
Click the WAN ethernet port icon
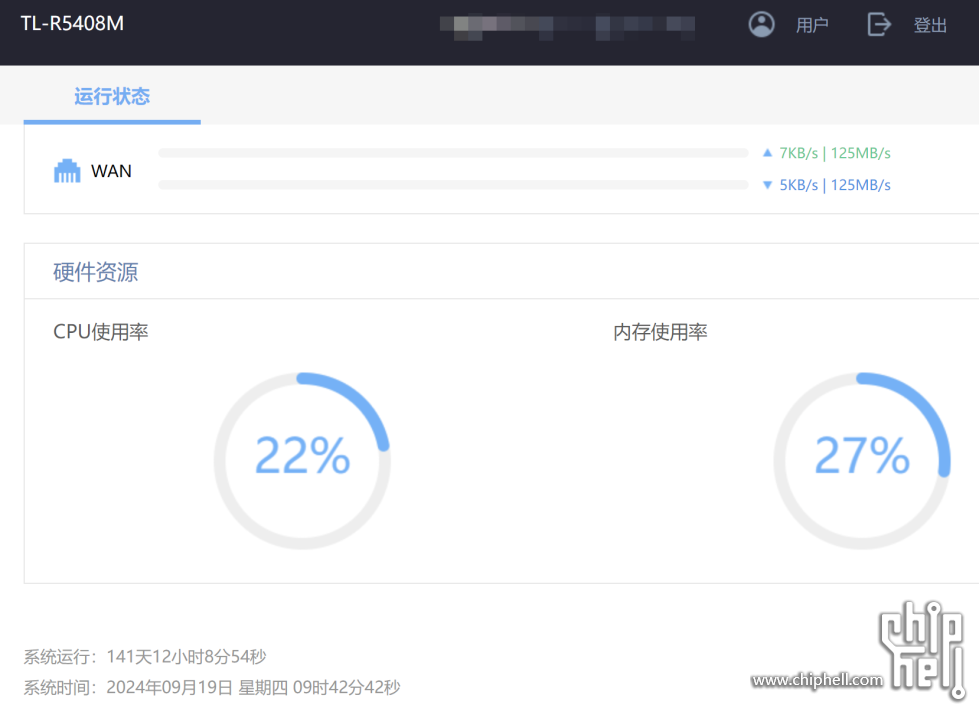click(x=67, y=170)
